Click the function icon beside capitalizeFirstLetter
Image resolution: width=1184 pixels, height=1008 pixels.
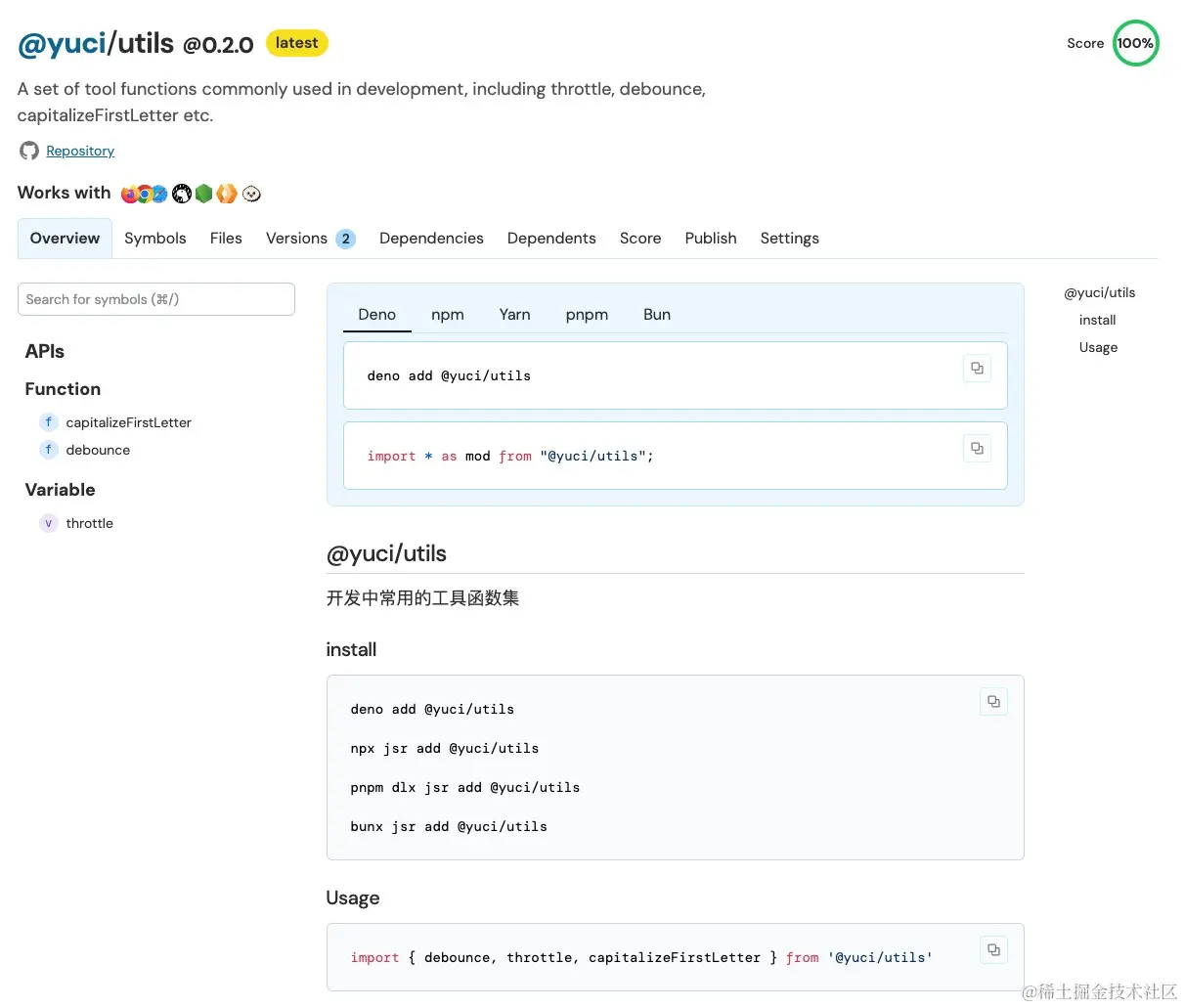click(49, 422)
